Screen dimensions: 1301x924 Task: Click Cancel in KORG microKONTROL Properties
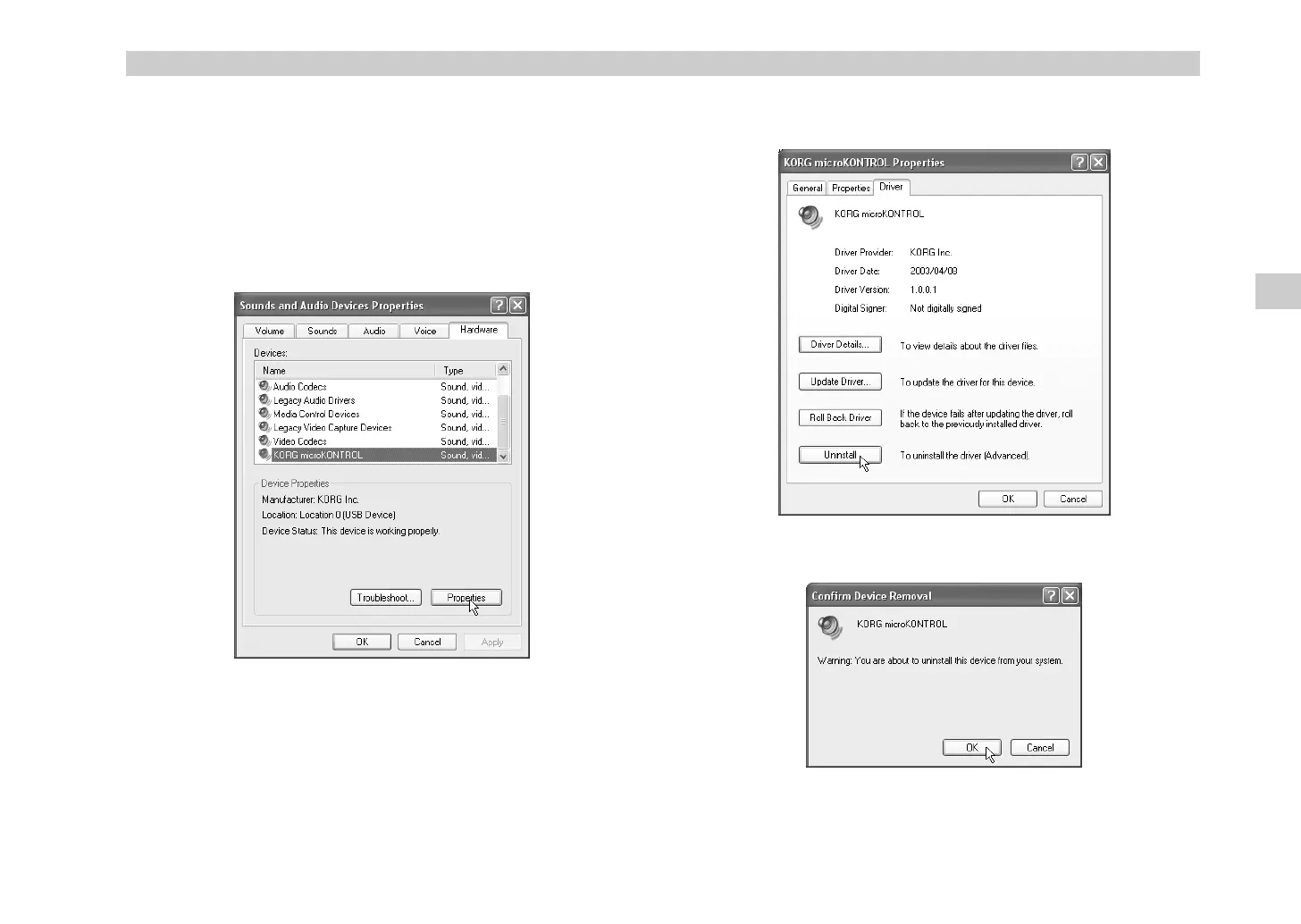tap(1073, 499)
